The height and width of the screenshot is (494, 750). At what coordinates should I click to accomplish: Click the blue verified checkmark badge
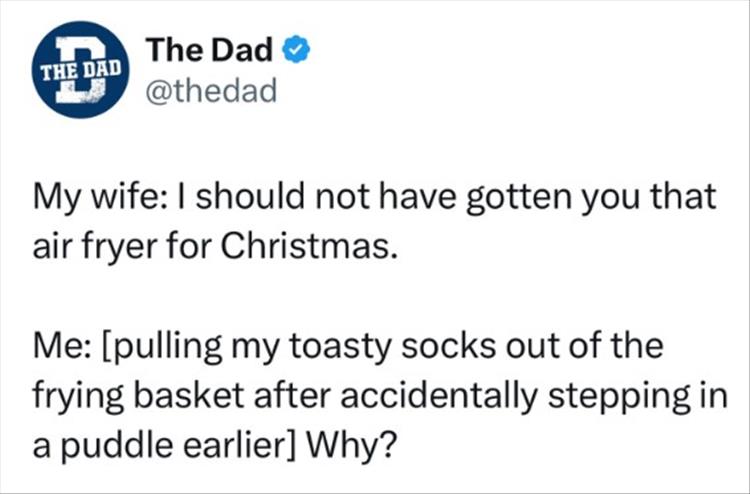point(304,49)
